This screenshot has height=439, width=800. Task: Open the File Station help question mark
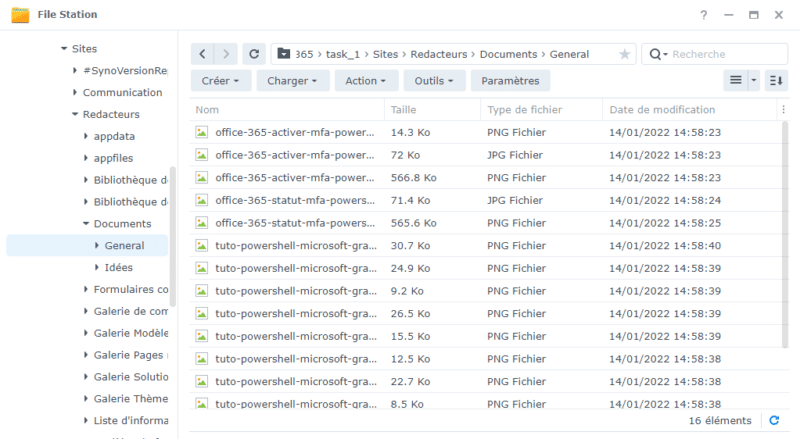(704, 15)
